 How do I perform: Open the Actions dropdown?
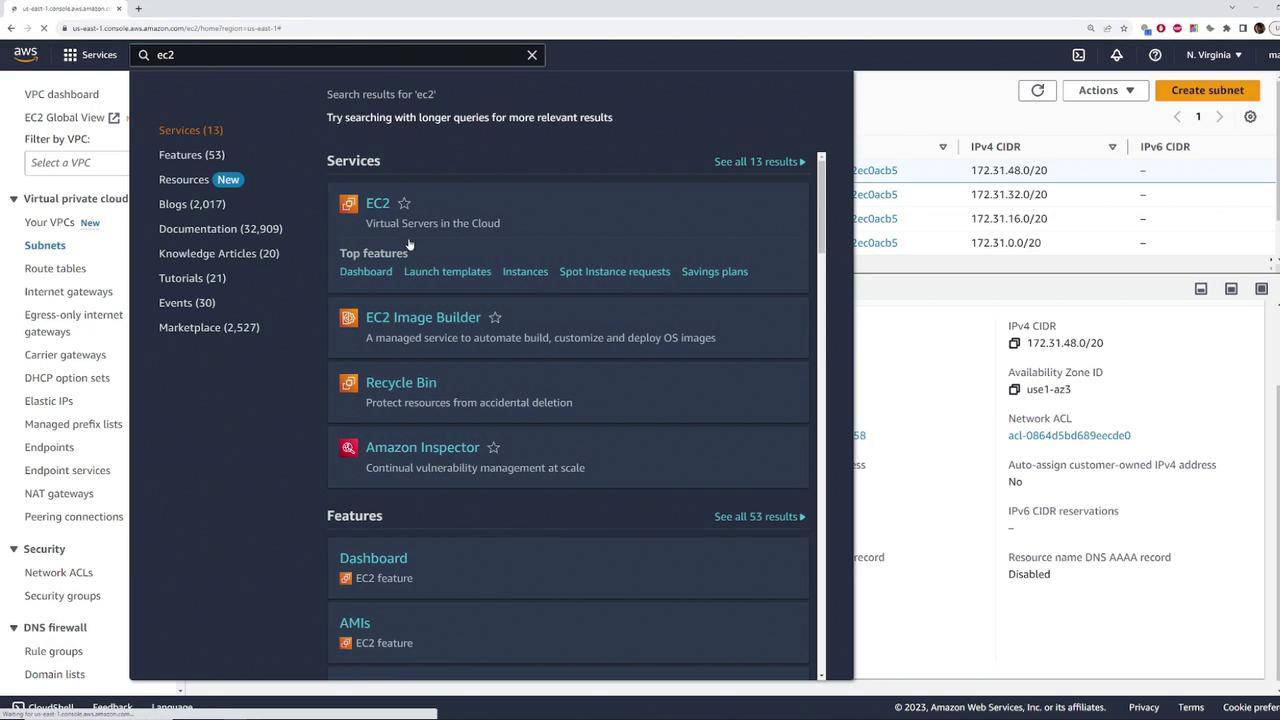pos(1106,90)
